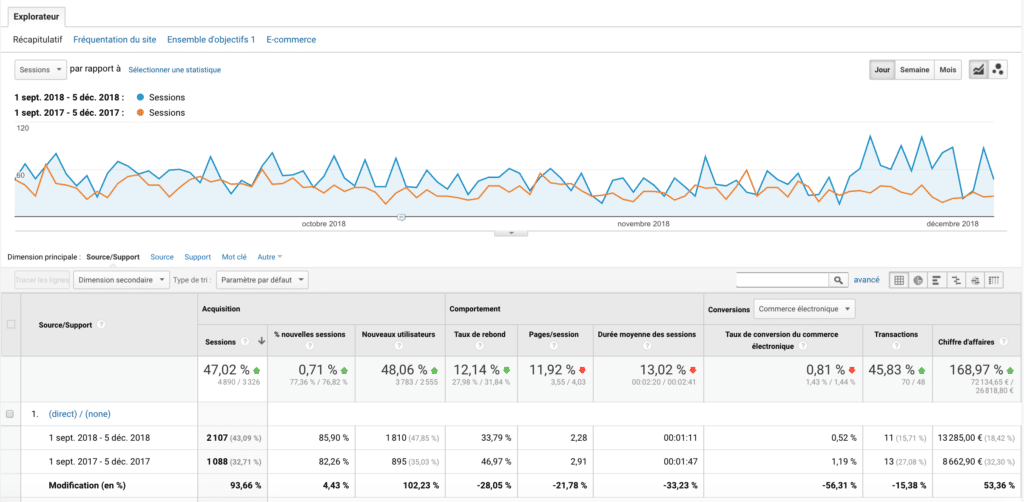The width and height of the screenshot is (1024, 502).
Task: Click into the table search field
Action: [x=782, y=281]
